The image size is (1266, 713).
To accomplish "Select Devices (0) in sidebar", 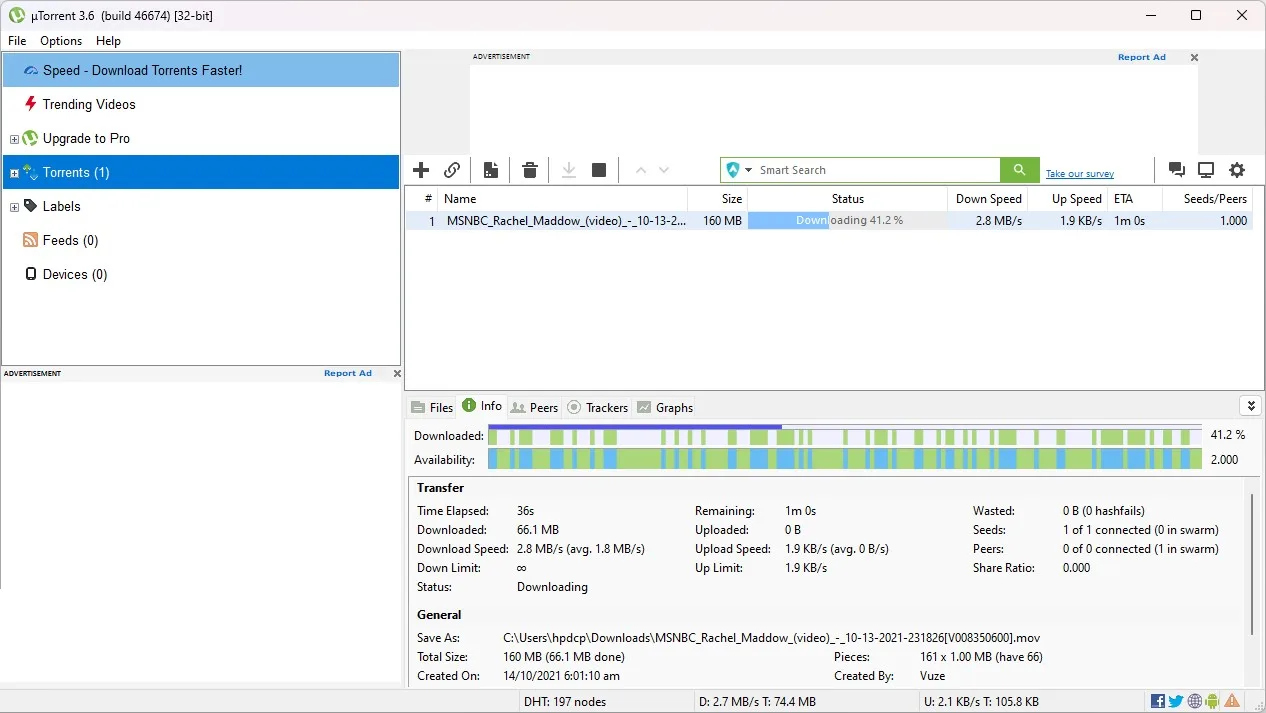I will (x=74, y=274).
